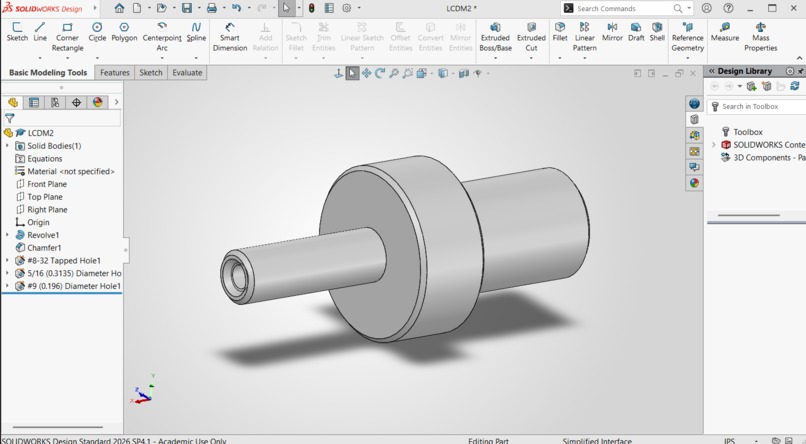Select the Polygon tool
The width and height of the screenshot is (806, 444).
coord(124,32)
